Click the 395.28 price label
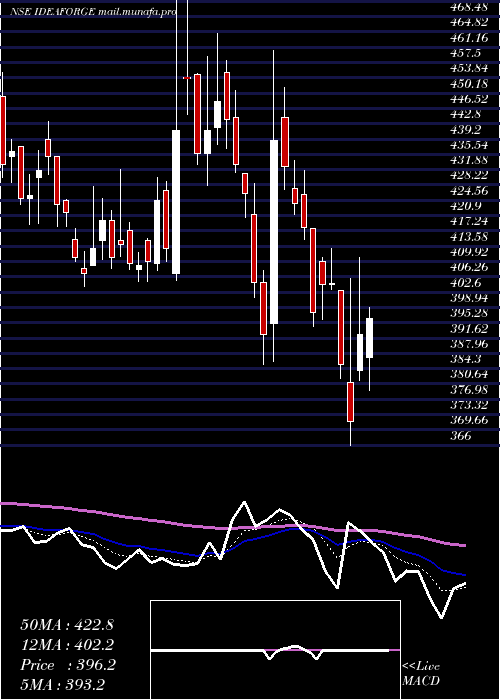Viewport: 500px width, 700px height. (x=469, y=312)
